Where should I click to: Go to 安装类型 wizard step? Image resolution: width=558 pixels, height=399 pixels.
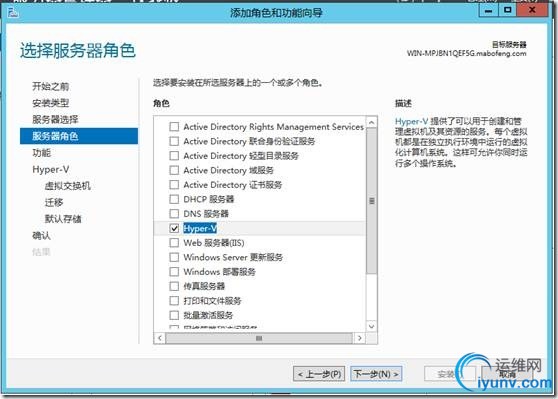51,103
